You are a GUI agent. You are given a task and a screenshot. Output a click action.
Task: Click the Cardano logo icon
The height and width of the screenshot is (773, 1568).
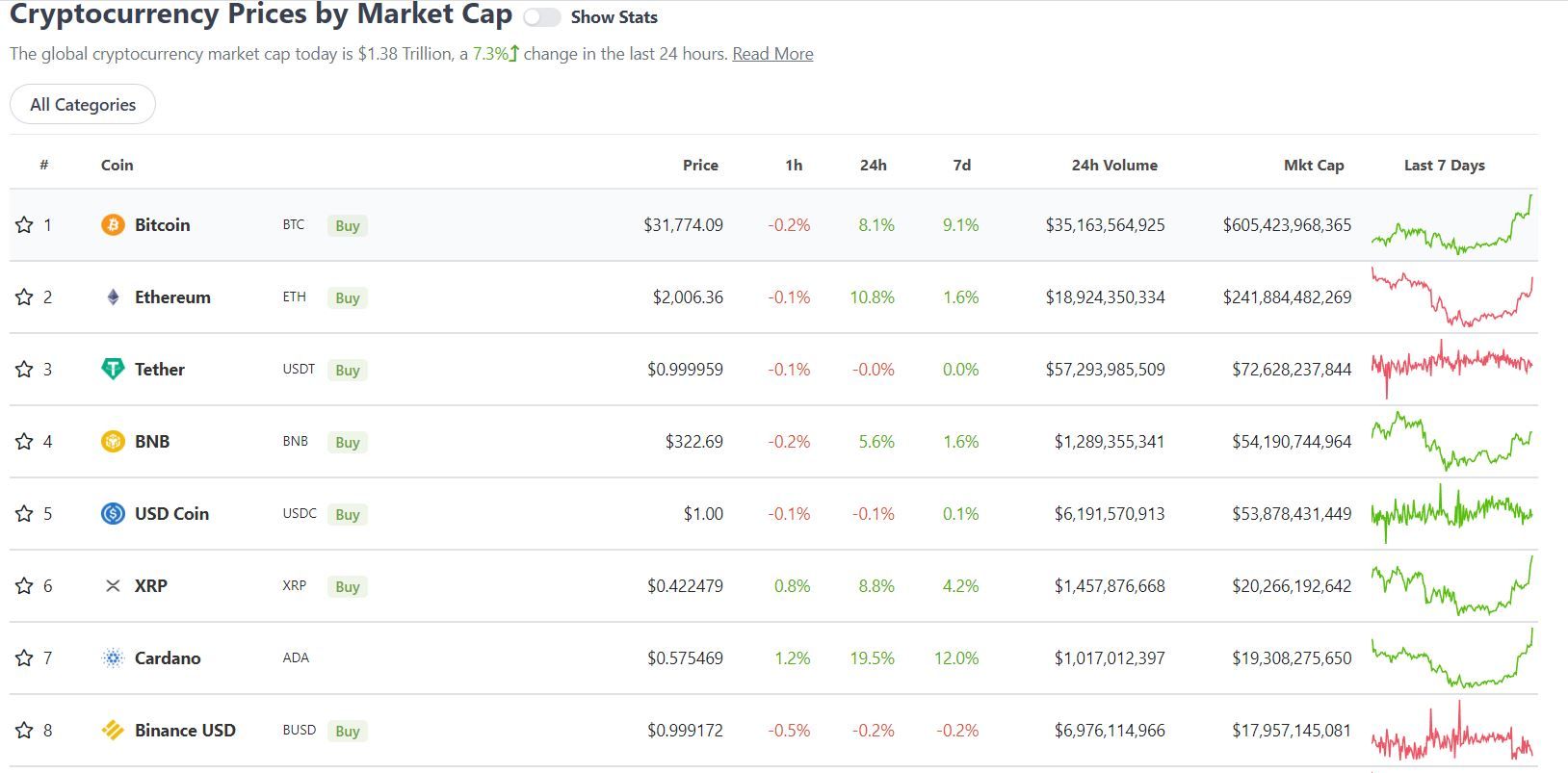pos(113,658)
